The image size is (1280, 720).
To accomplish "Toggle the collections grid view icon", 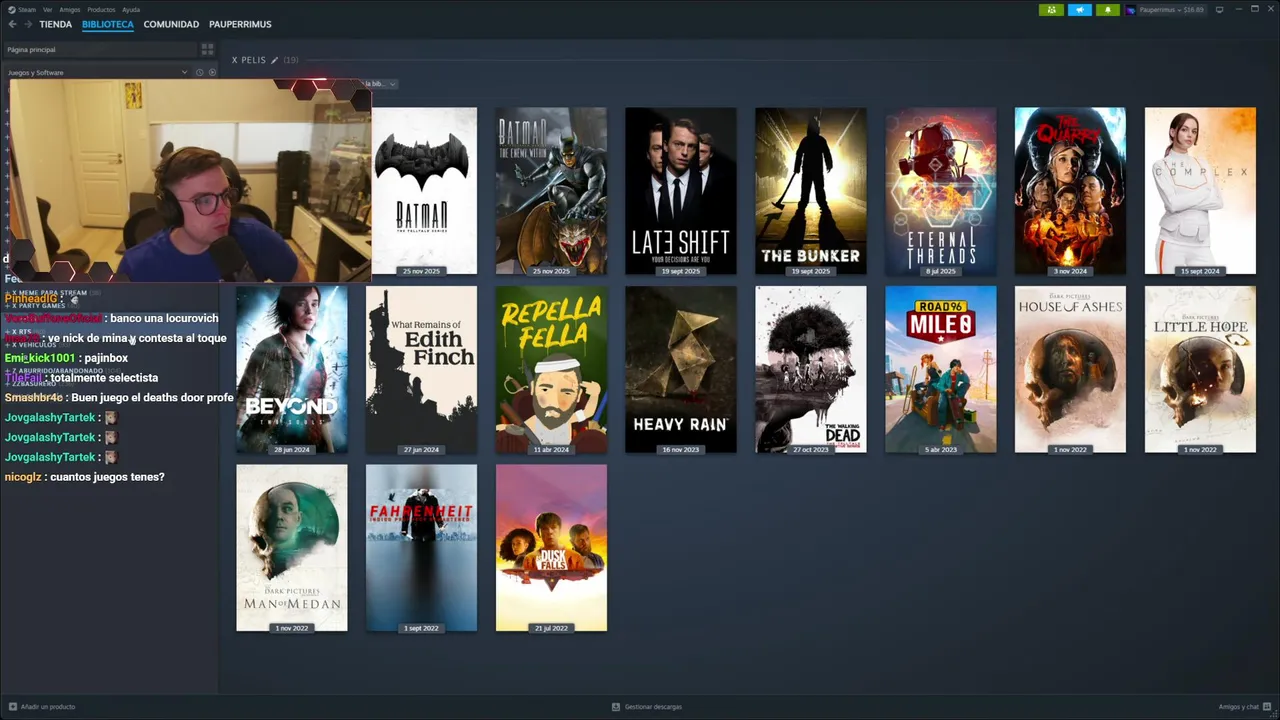I will [x=208, y=49].
